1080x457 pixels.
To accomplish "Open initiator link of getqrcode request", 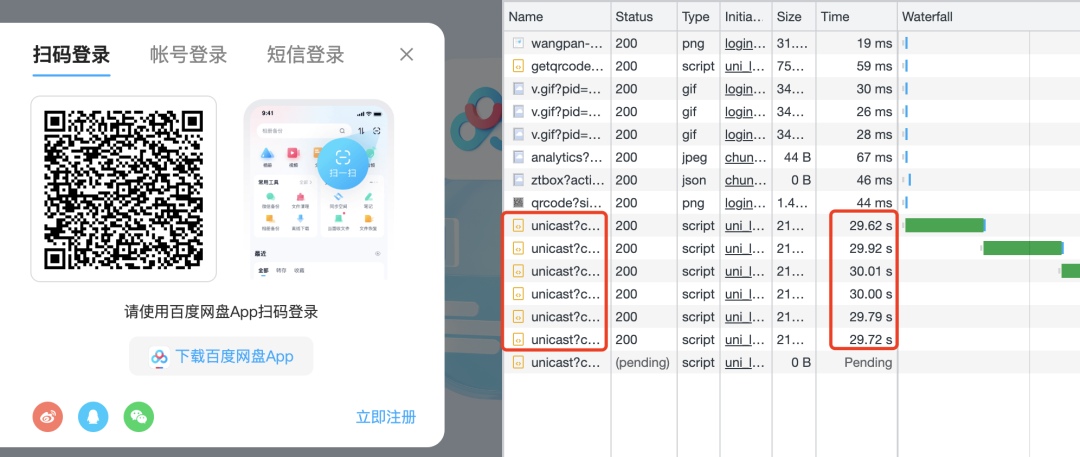I will (x=745, y=66).
